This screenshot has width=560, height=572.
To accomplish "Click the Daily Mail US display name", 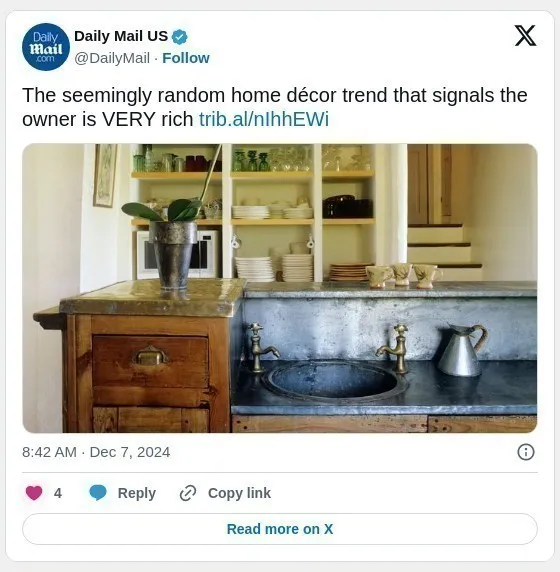I will (121, 36).
